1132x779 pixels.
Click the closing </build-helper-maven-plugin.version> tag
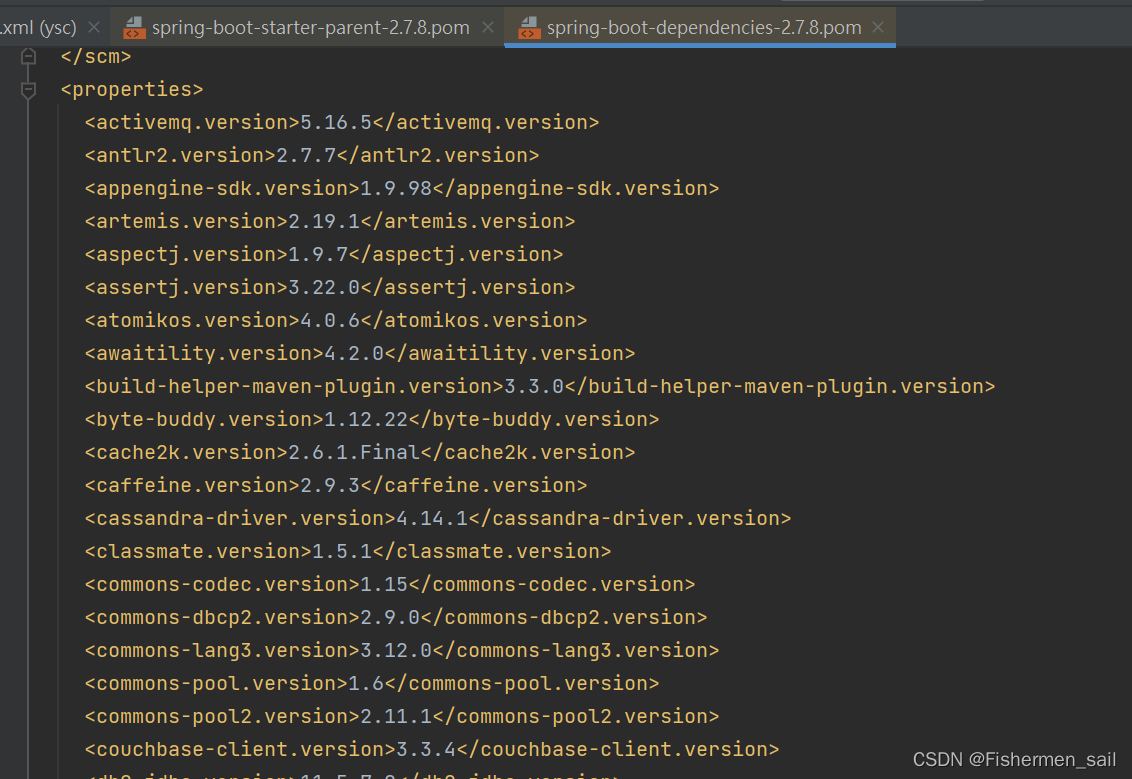(x=780, y=386)
